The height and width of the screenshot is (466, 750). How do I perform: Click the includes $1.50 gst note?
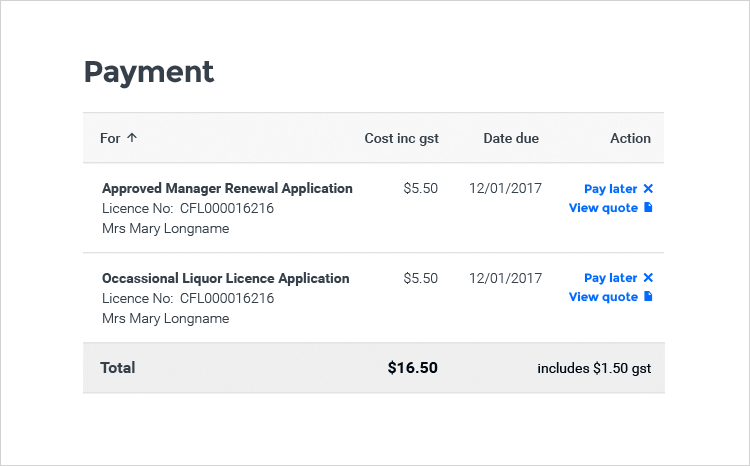click(x=594, y=368)
